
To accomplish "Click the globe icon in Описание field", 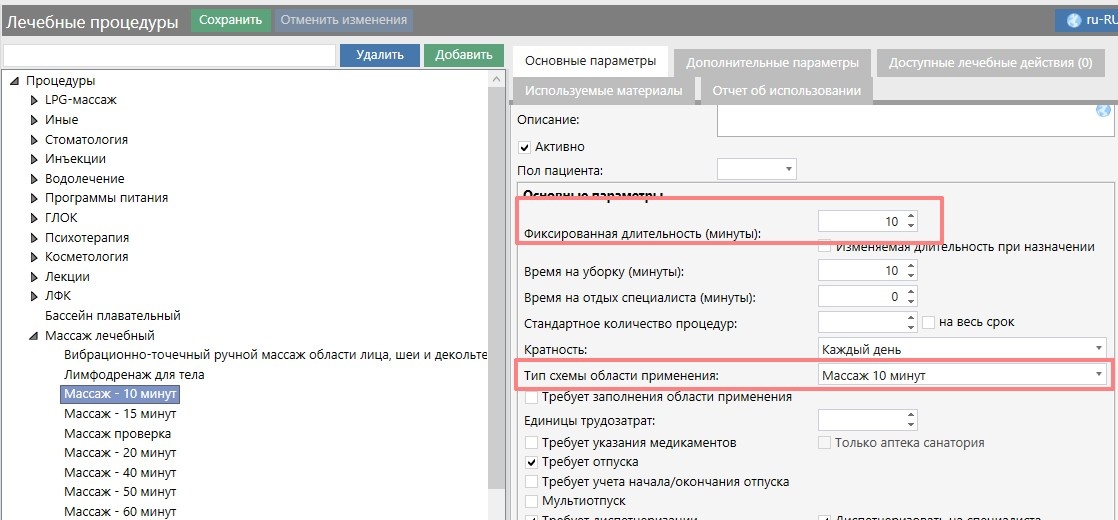I will click(x=1103, y=112).
